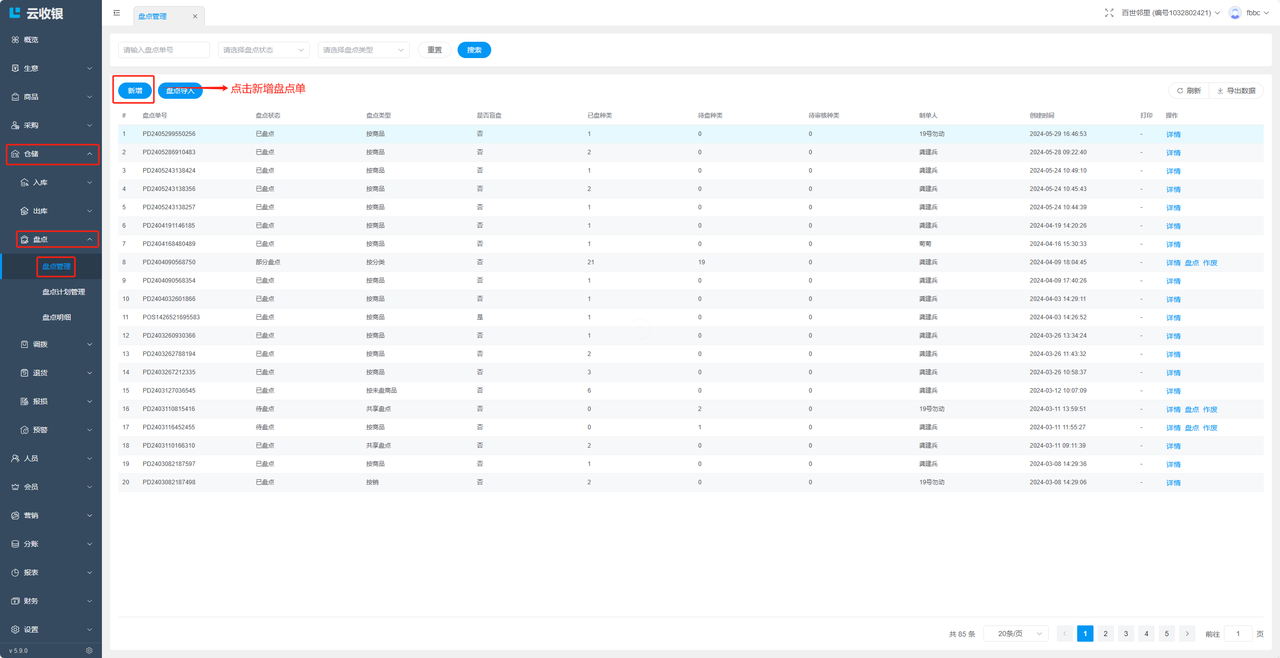Click the 请输入盘点单号 input field
This screenshot has width=1280, height=658.
164,50
